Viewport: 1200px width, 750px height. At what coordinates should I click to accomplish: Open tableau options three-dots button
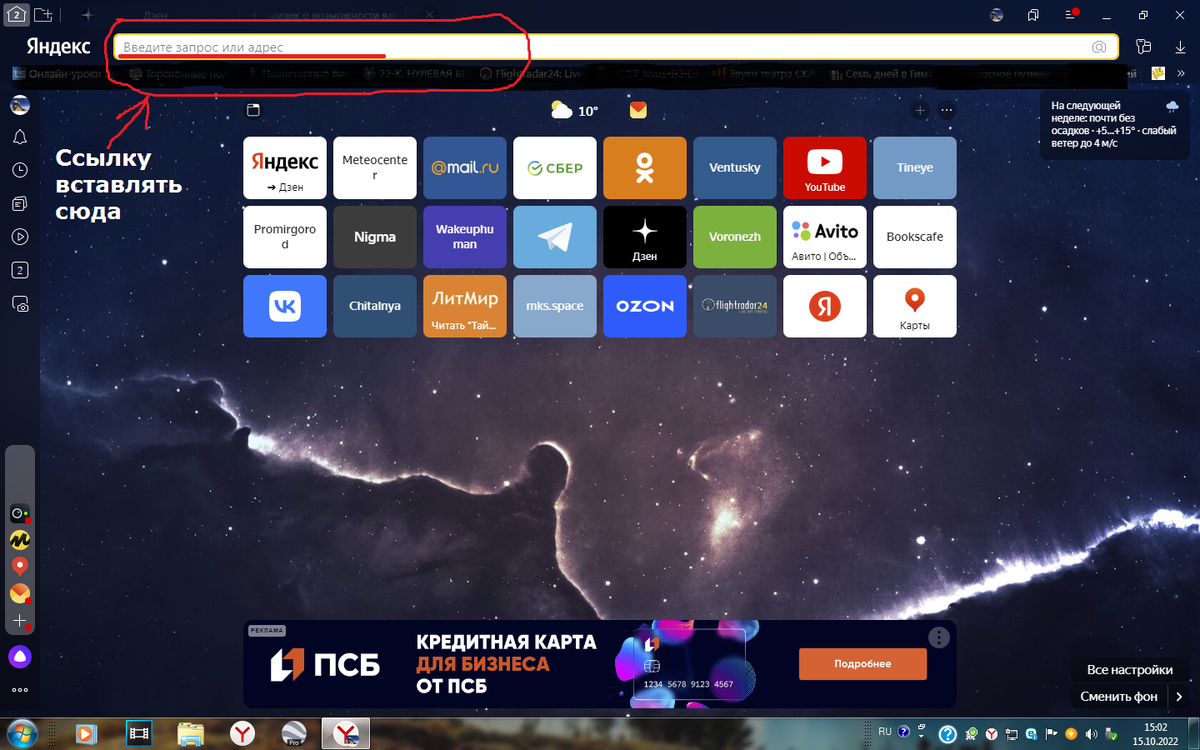[946, 110]
